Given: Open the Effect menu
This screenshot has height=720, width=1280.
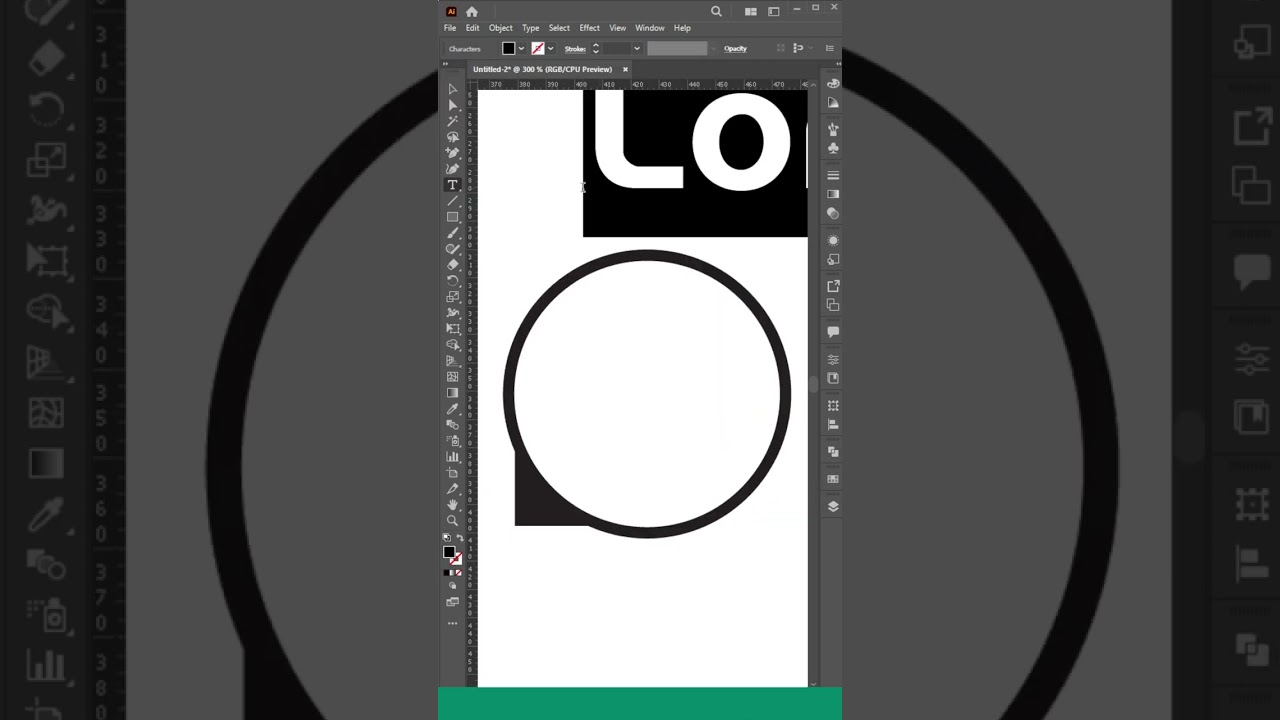Looking at the screenshot, I should (x=590, y=28).
